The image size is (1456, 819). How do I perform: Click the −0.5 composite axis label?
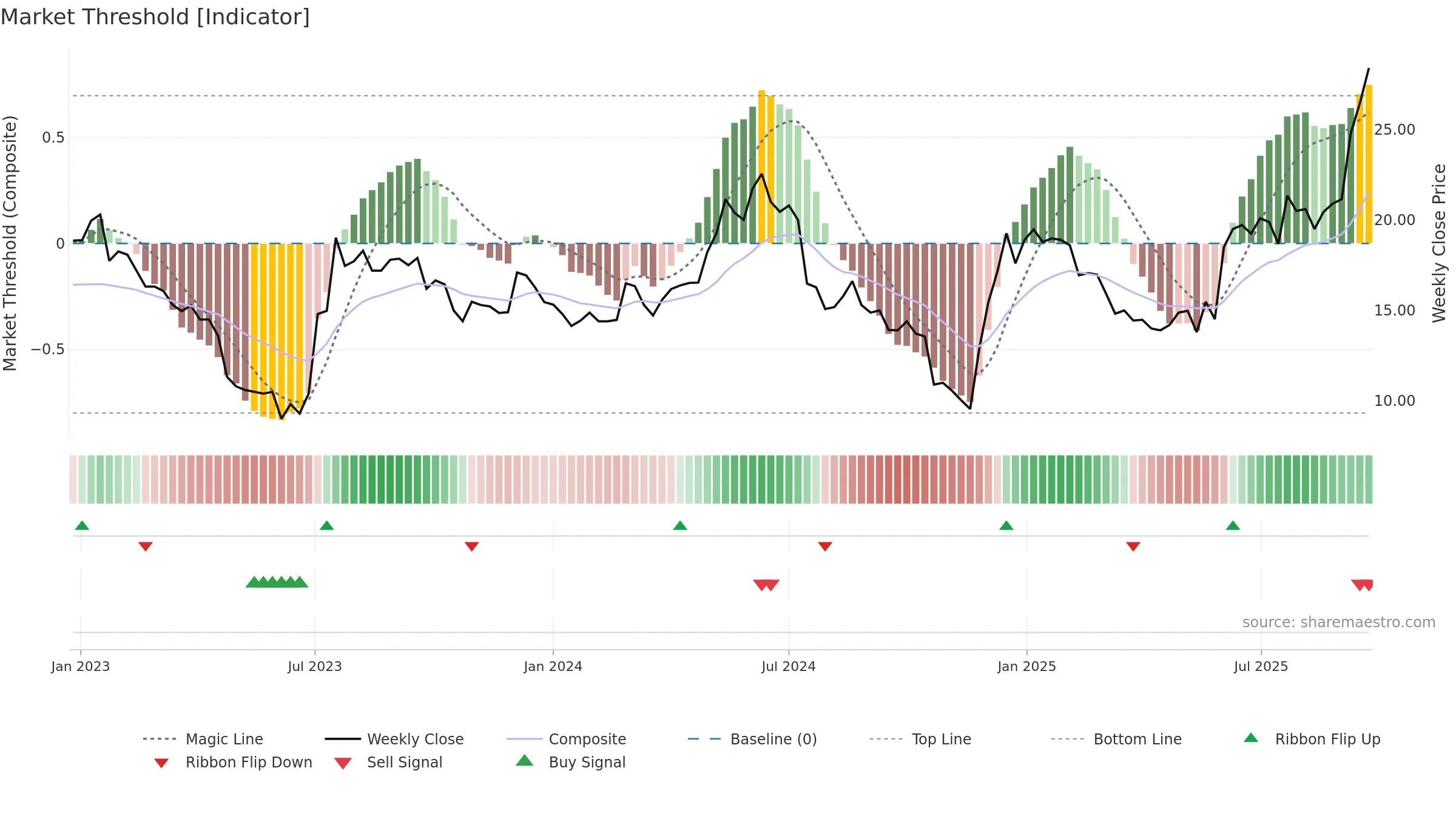[48, 349]
